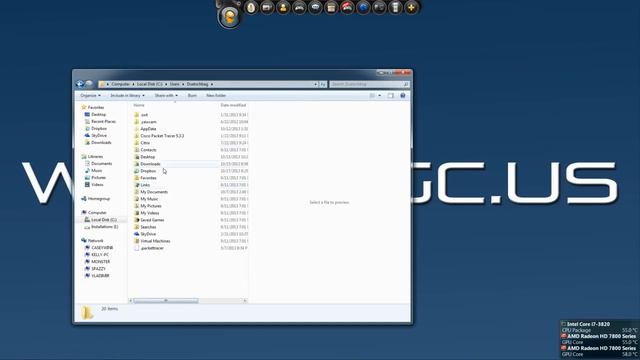The image size is (640, 360).
Task: Click Users in the address breadcrumb
Action: point(175,84)
